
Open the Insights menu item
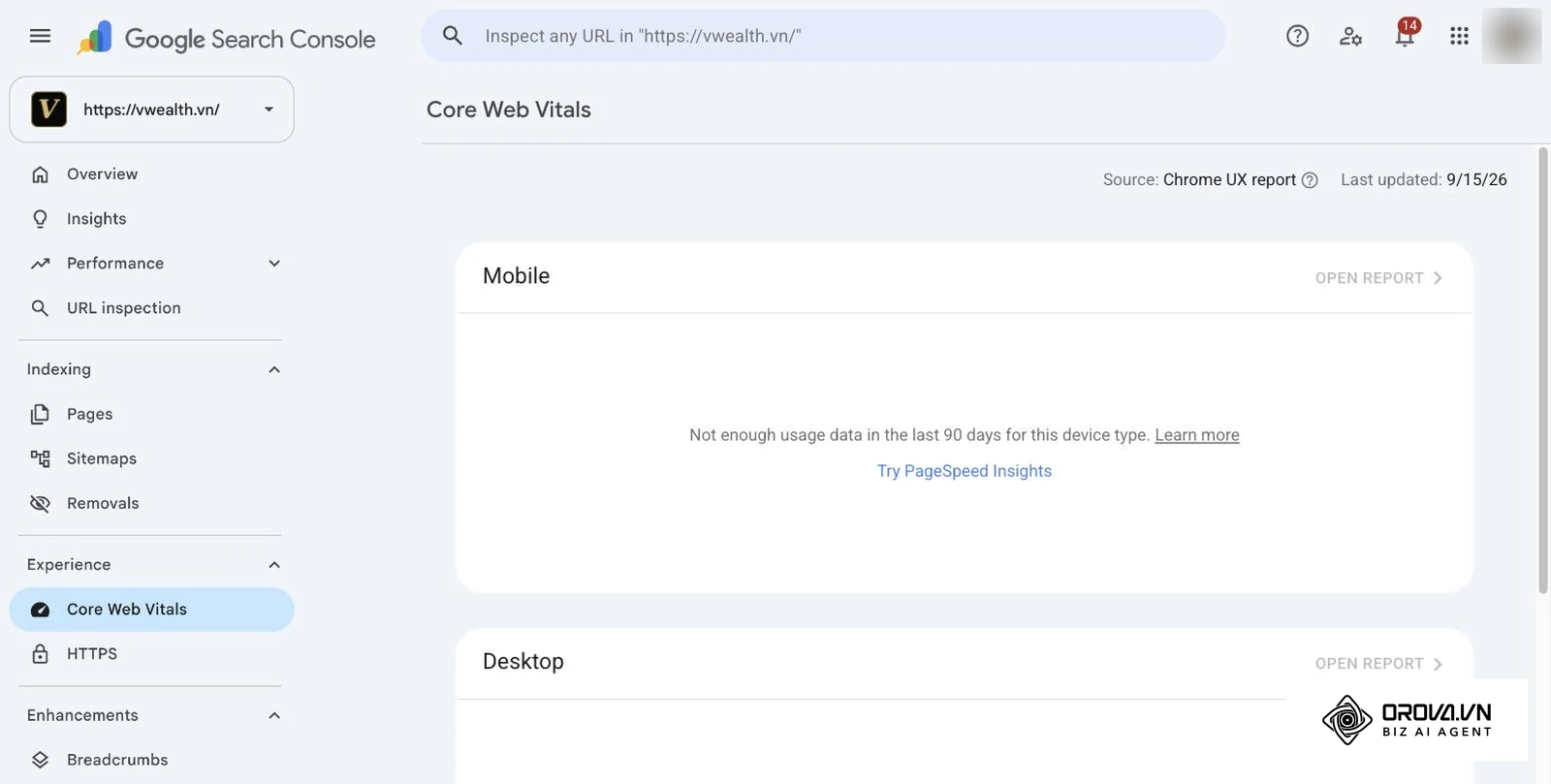151,219
